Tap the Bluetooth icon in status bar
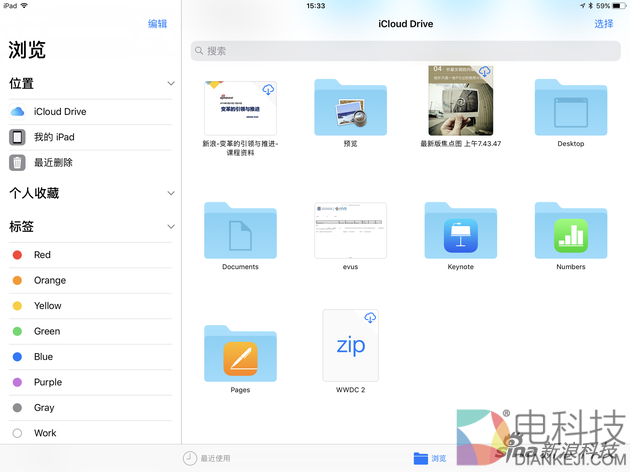 tap(591, 6)
